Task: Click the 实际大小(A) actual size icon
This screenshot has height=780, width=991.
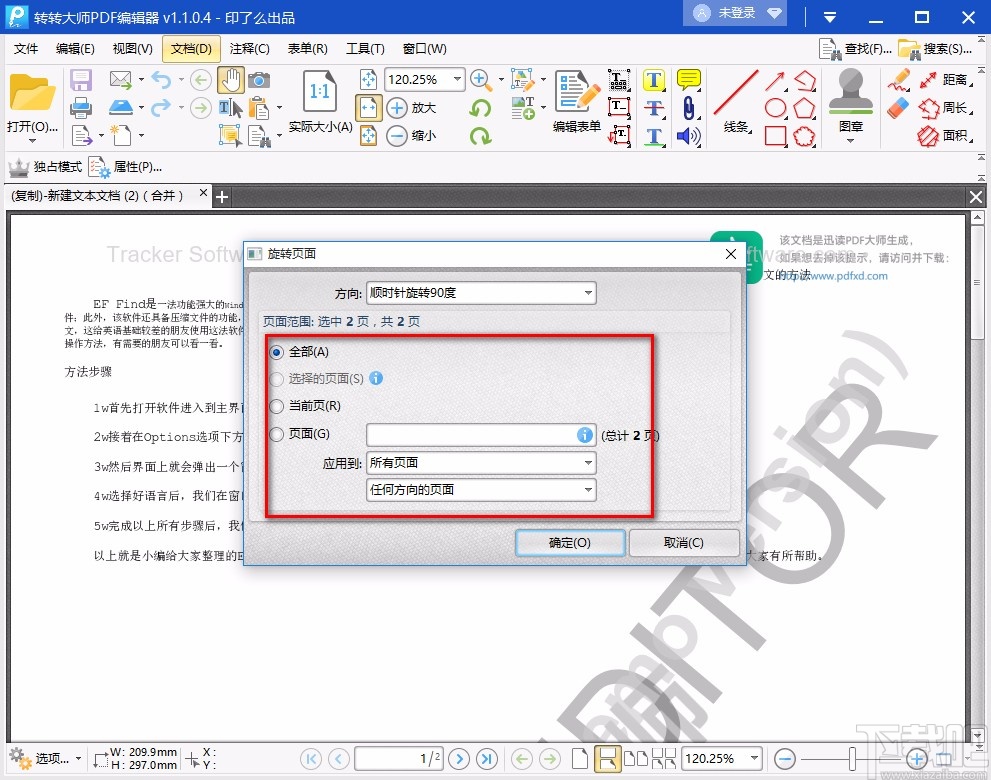Action: pyautogui.click(x=320, y=92)
